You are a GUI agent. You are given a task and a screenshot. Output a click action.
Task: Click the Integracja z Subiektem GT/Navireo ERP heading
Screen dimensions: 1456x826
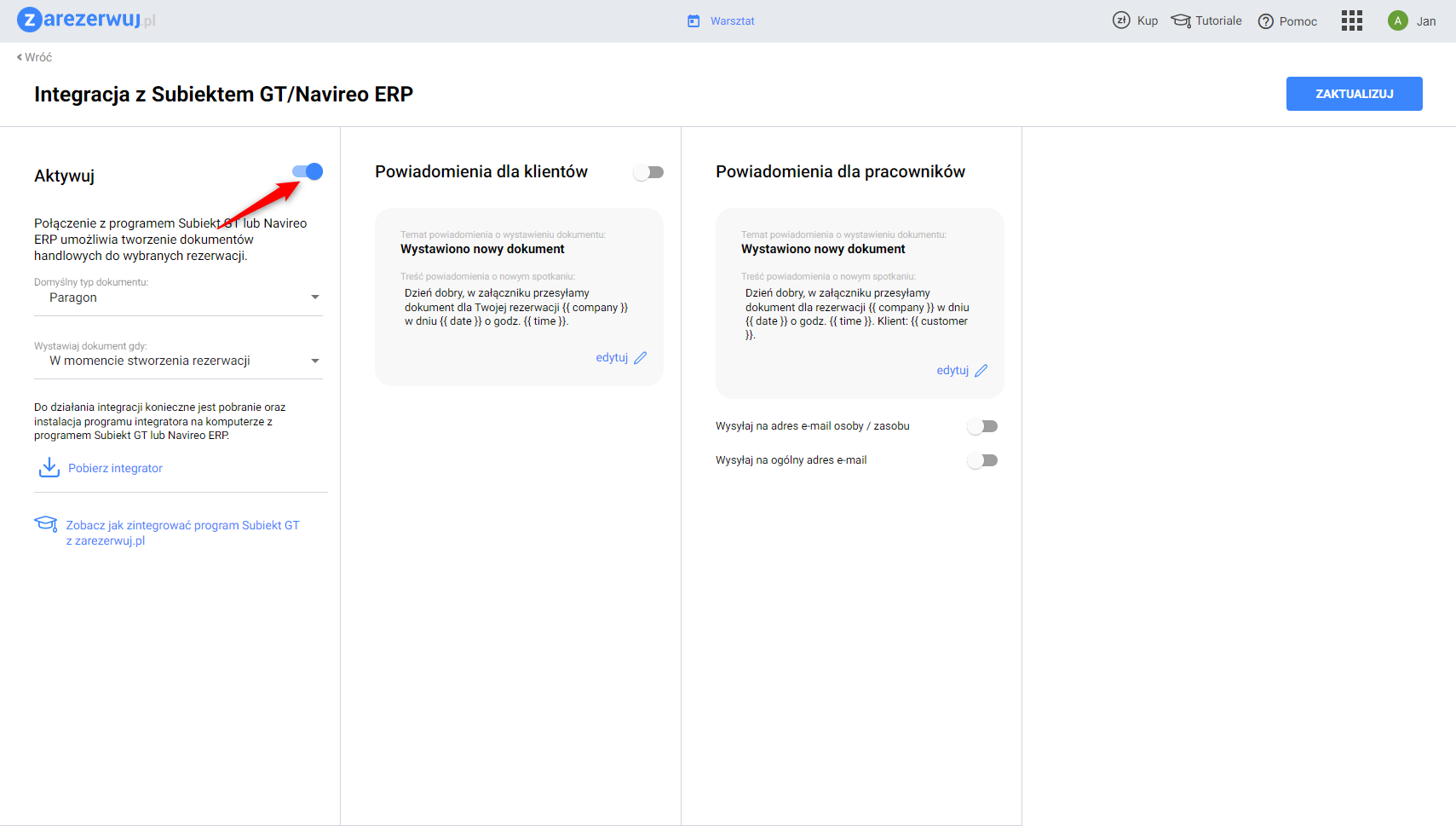(223, 94)
